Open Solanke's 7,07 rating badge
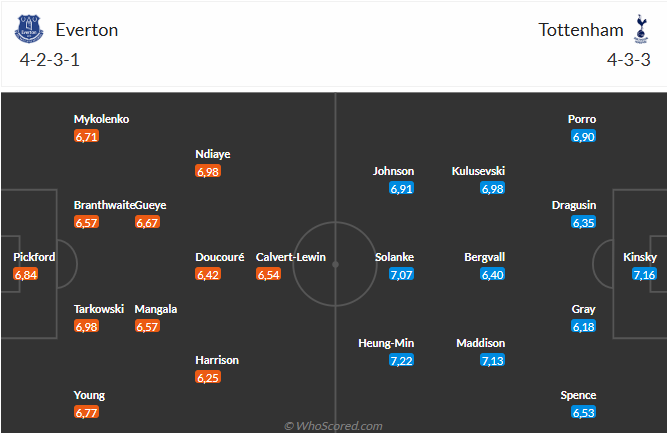Screen dimensions: 667x433 [x=401, y=274]
